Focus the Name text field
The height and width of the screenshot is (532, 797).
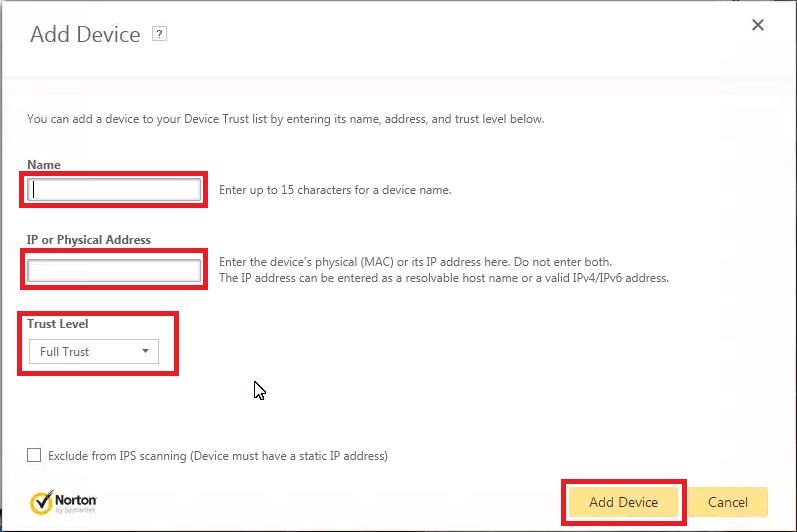pyautogui.click(x=114, y=190)
